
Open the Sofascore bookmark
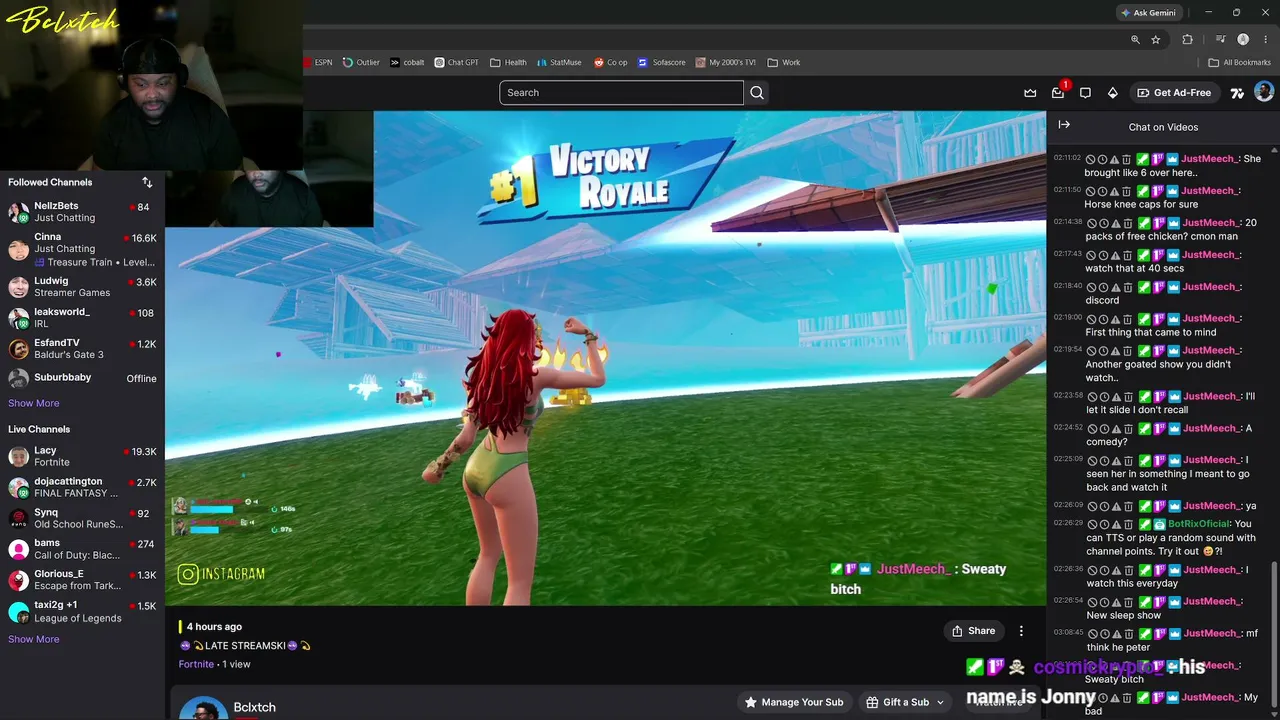[662, 62]
